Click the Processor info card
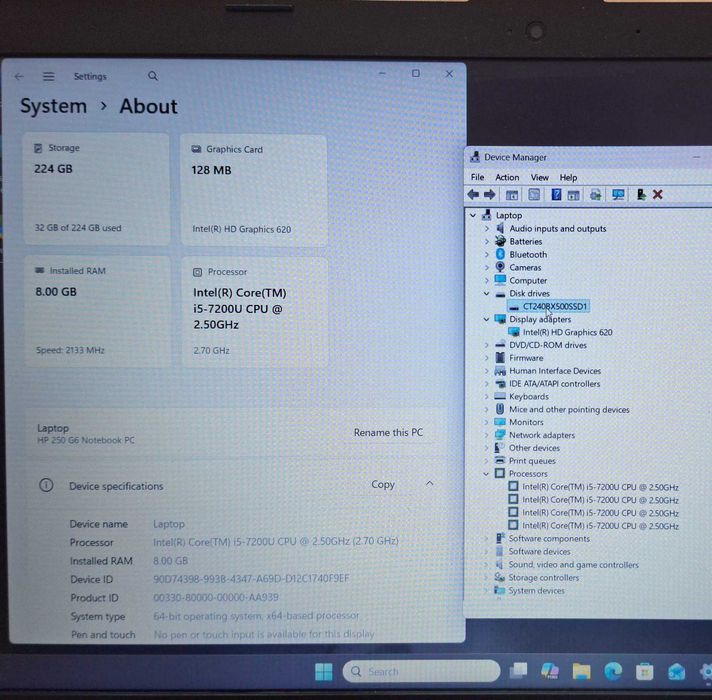The width and height of the screenshot is (712, 700). coord(254,312)
